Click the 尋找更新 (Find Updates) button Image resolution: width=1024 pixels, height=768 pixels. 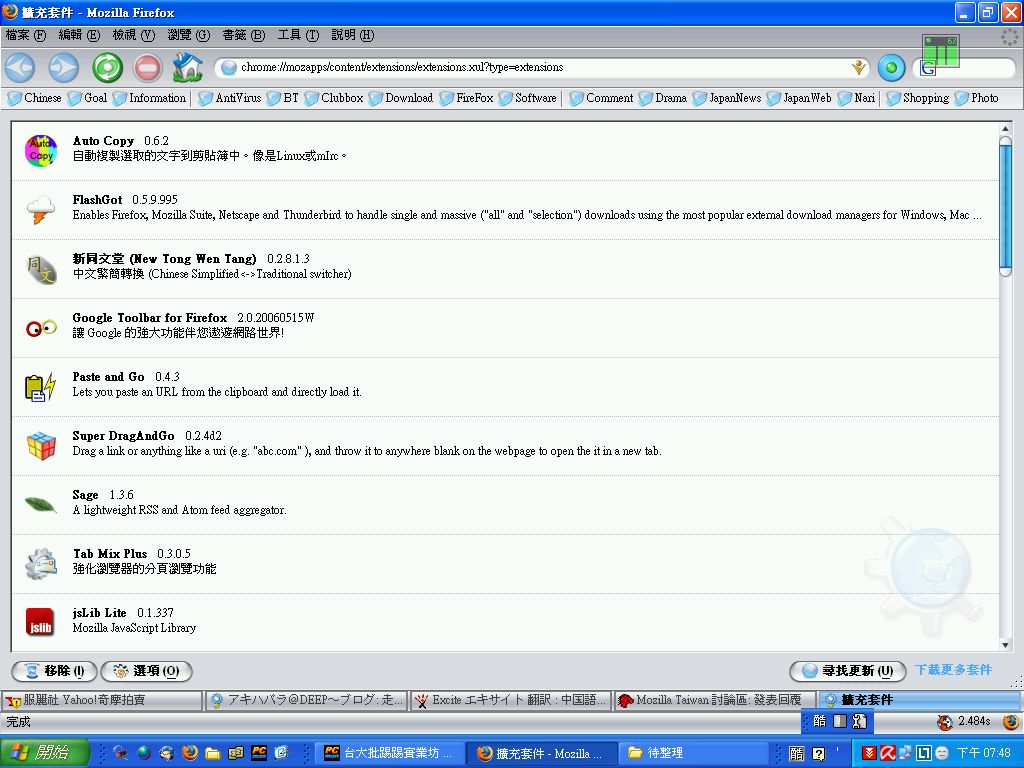point(847,671)
